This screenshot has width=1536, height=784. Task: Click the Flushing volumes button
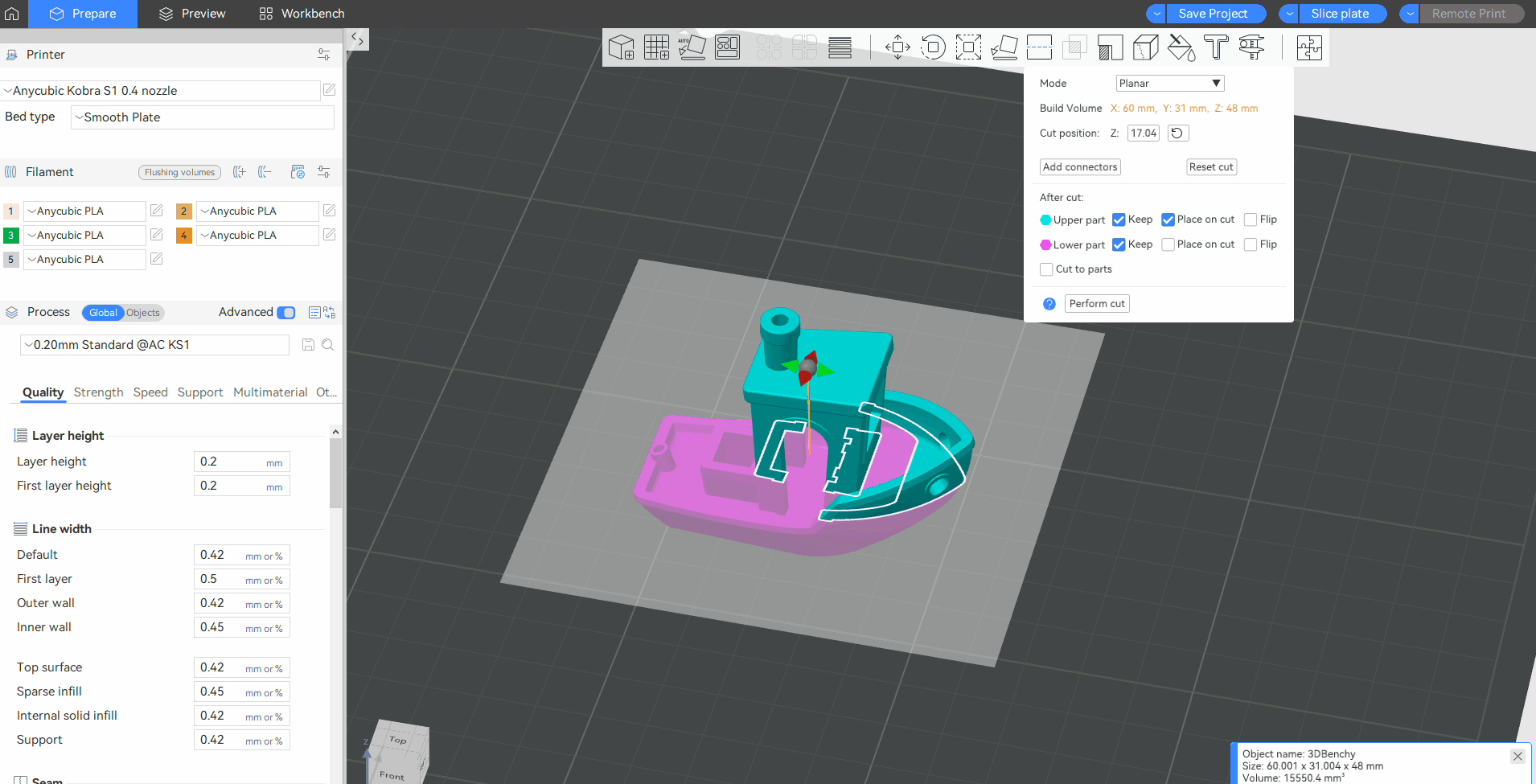point(179,172)
